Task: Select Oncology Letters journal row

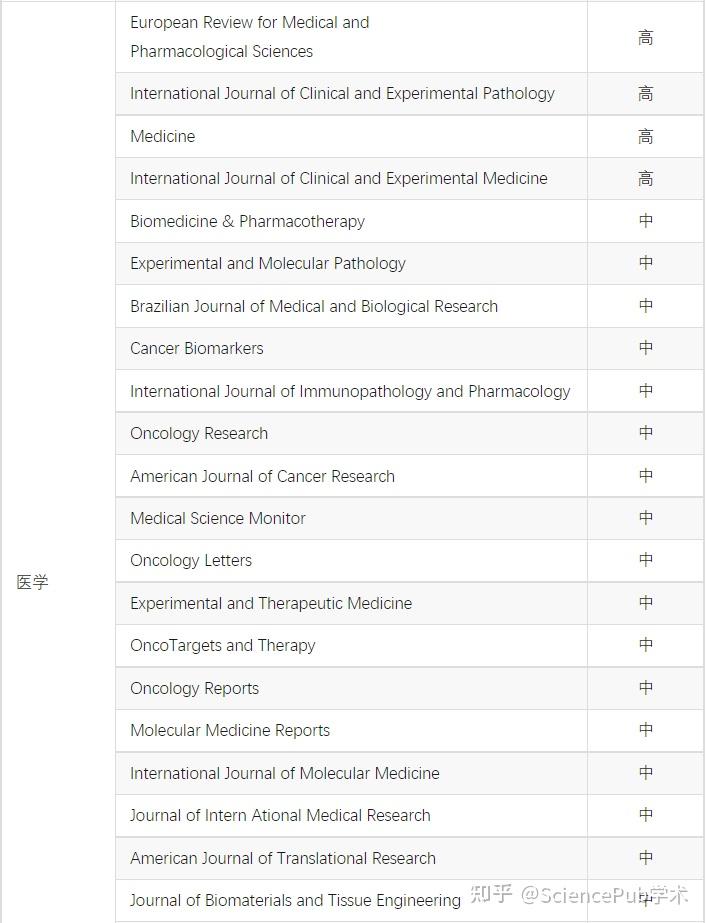Action: (191, 560)
